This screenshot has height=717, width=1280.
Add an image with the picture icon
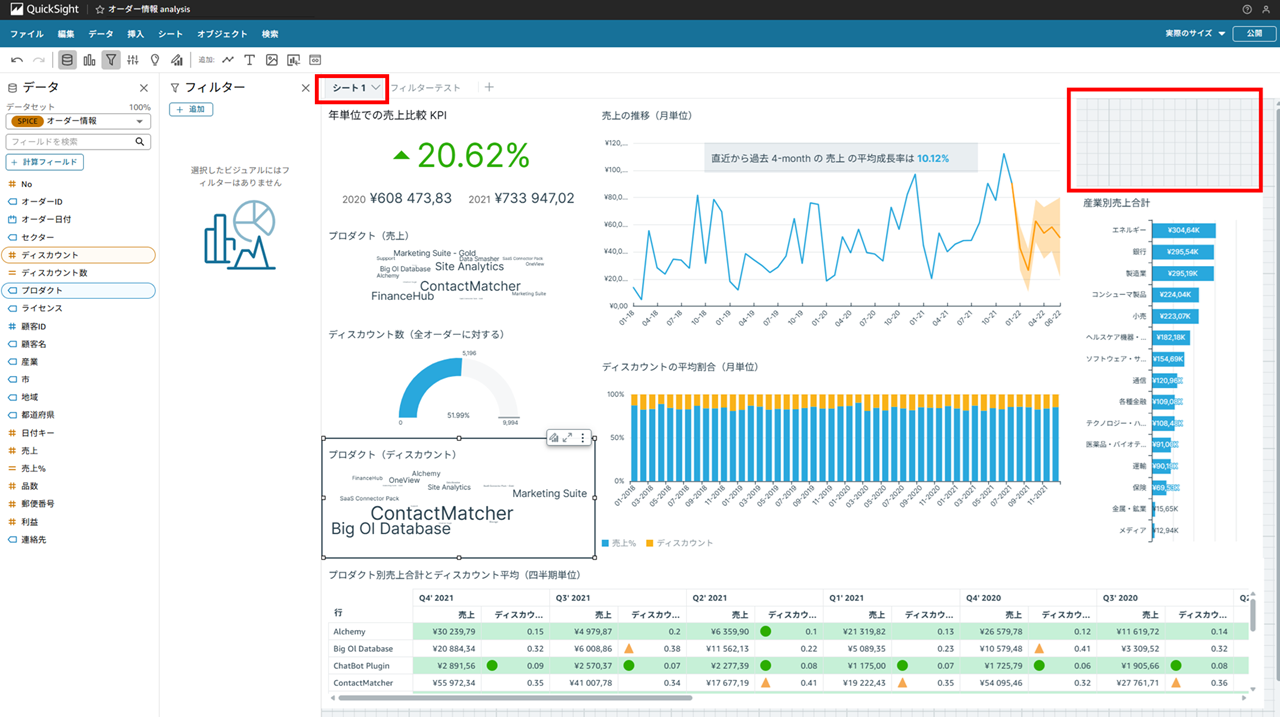point(272,60)
